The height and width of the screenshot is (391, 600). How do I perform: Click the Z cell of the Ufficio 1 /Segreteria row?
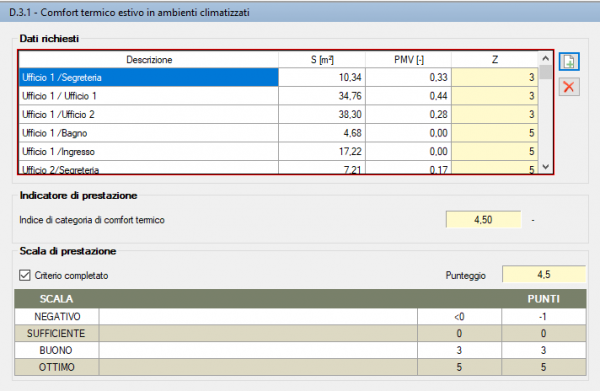pyautogui.click(x=495, y=77)
